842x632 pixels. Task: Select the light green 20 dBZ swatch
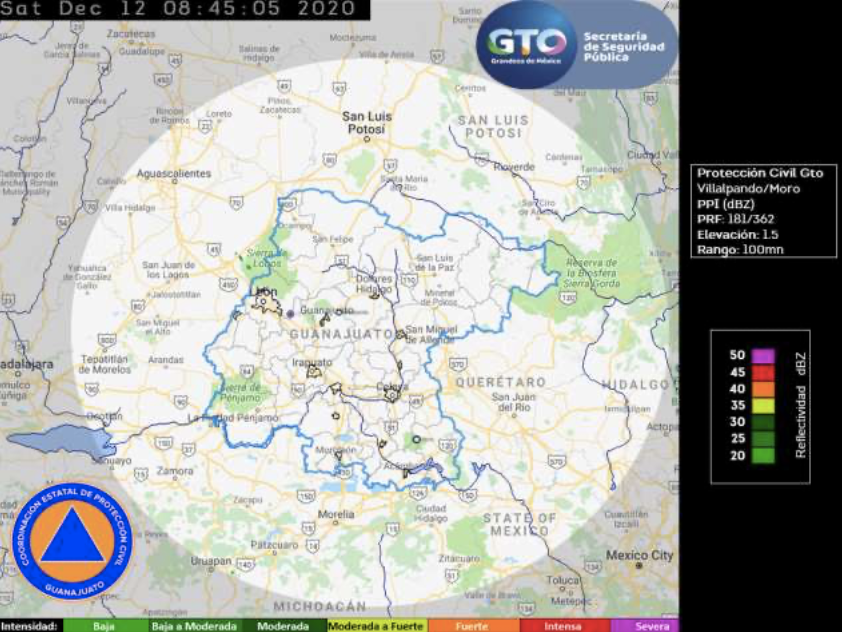coord(763,456)
